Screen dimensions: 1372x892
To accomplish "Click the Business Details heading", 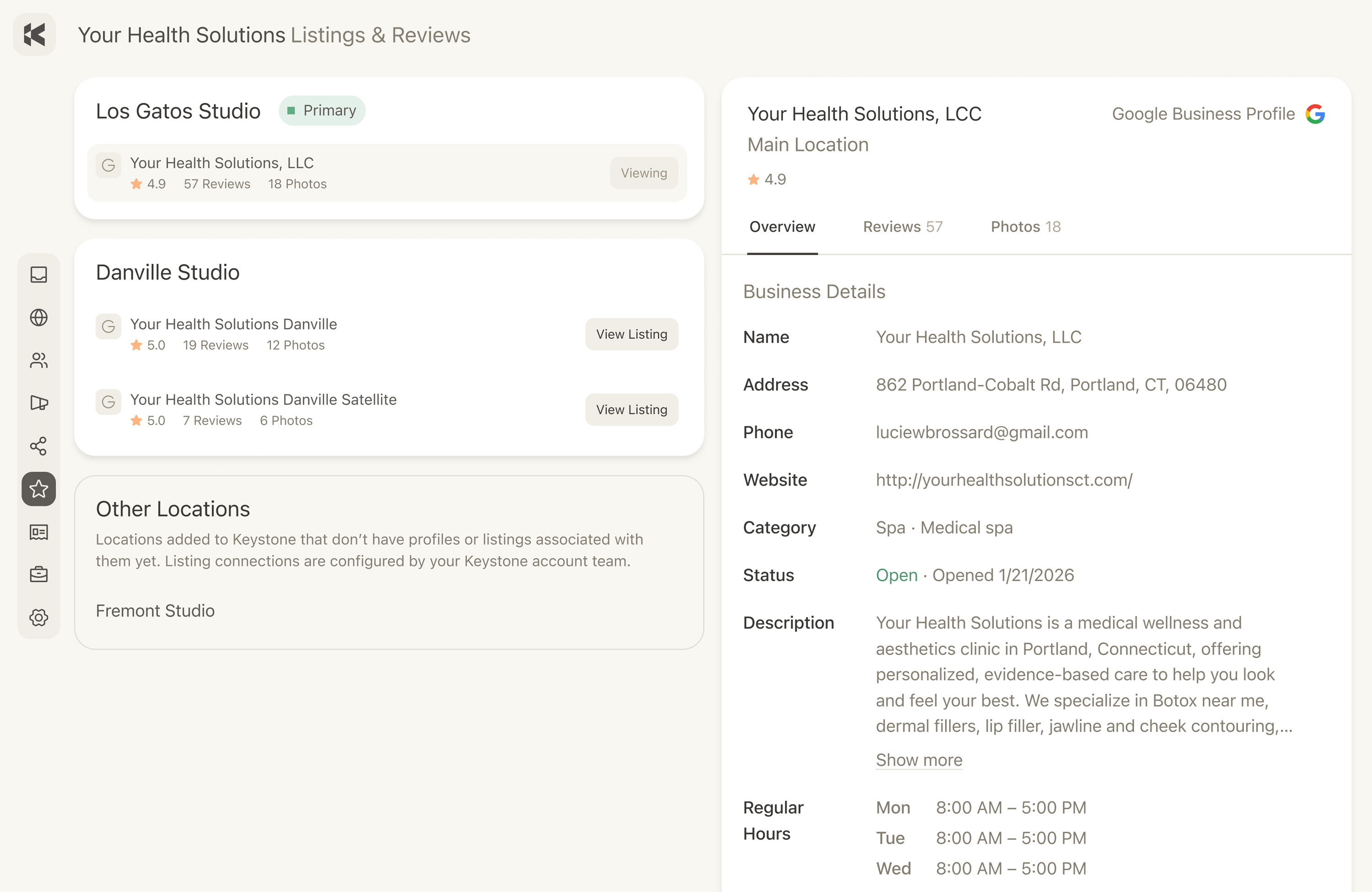I will coord(814,291).
